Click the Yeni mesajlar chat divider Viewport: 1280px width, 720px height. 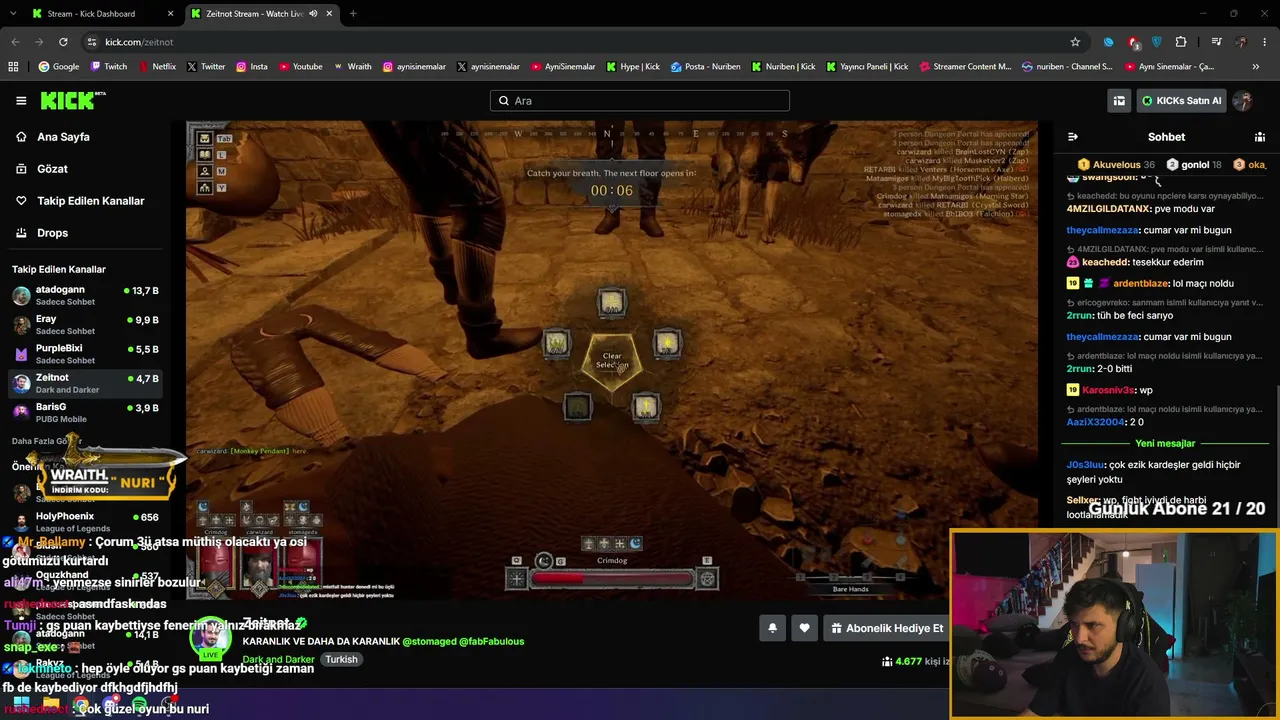(1165, 443)
